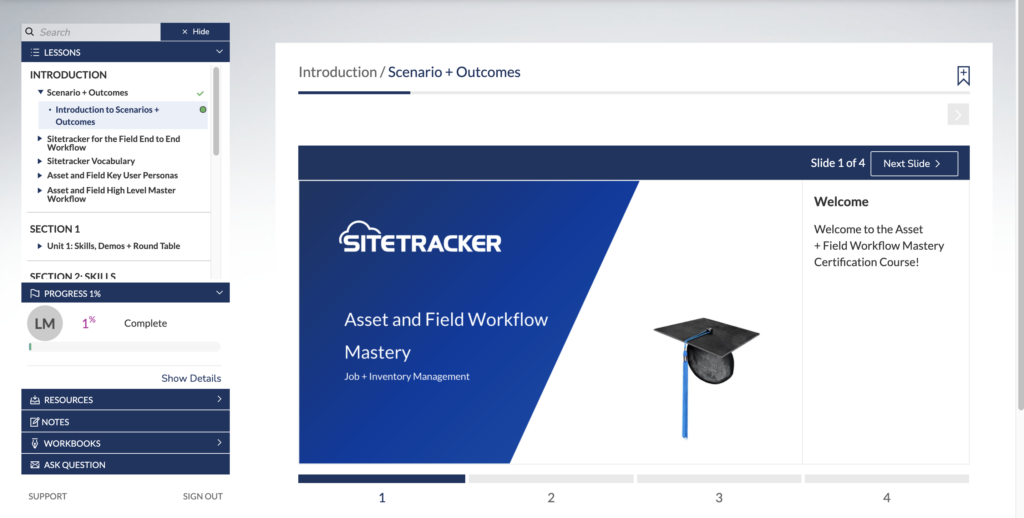Image resolution: width=1024 pixels, height=518 pixels.
Task: Click the Workbooks pen icon
Action: pos(35,443)
